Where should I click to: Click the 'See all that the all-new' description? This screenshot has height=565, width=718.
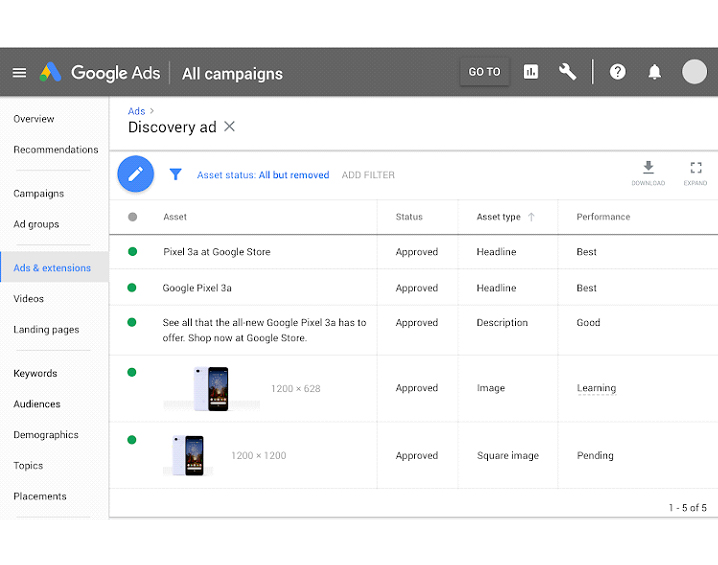(x=264, y=330)
